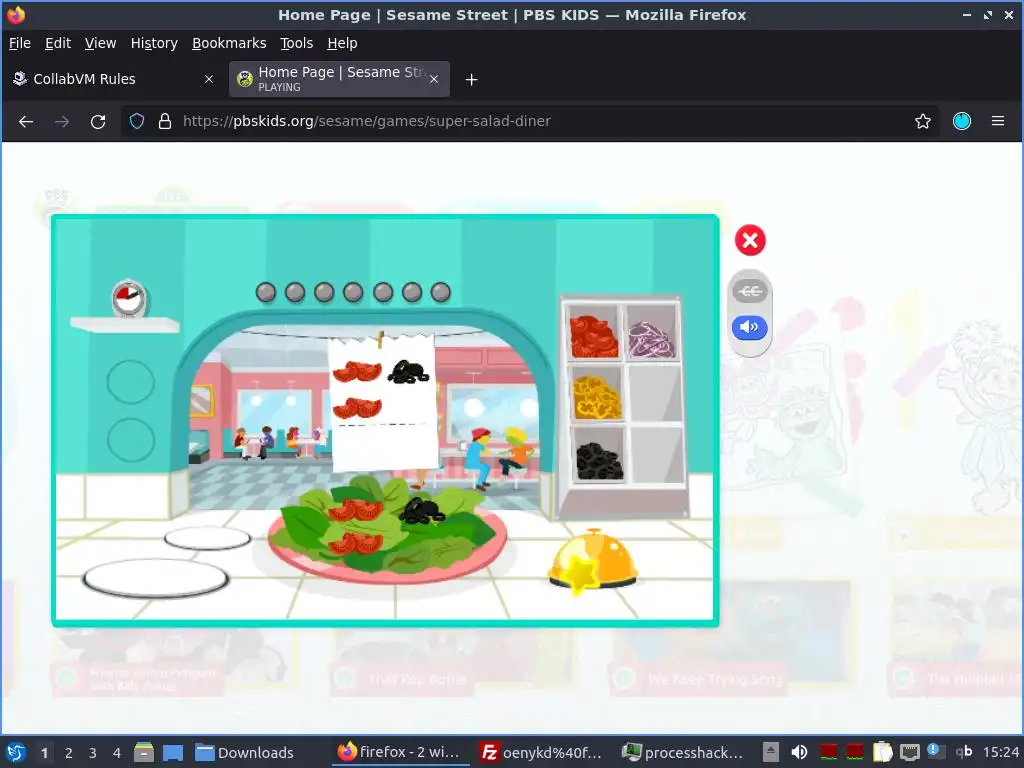This screenshot has width=1024, height=768.
Task: Toggle closed captions CC button
Action: click(750, 291)
